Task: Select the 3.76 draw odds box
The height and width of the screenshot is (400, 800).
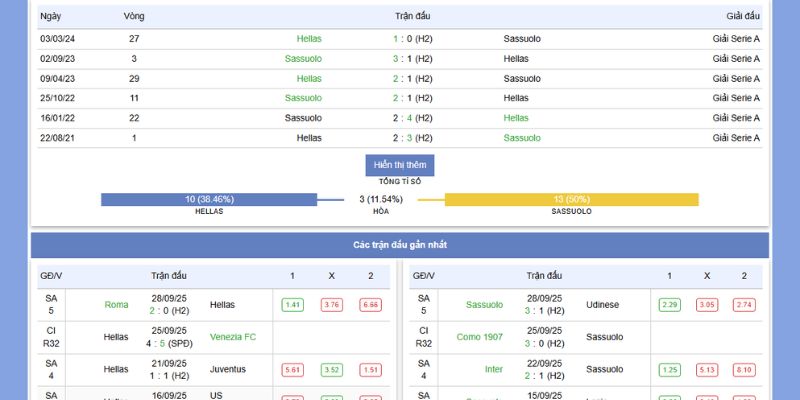Action: [332, 305]
